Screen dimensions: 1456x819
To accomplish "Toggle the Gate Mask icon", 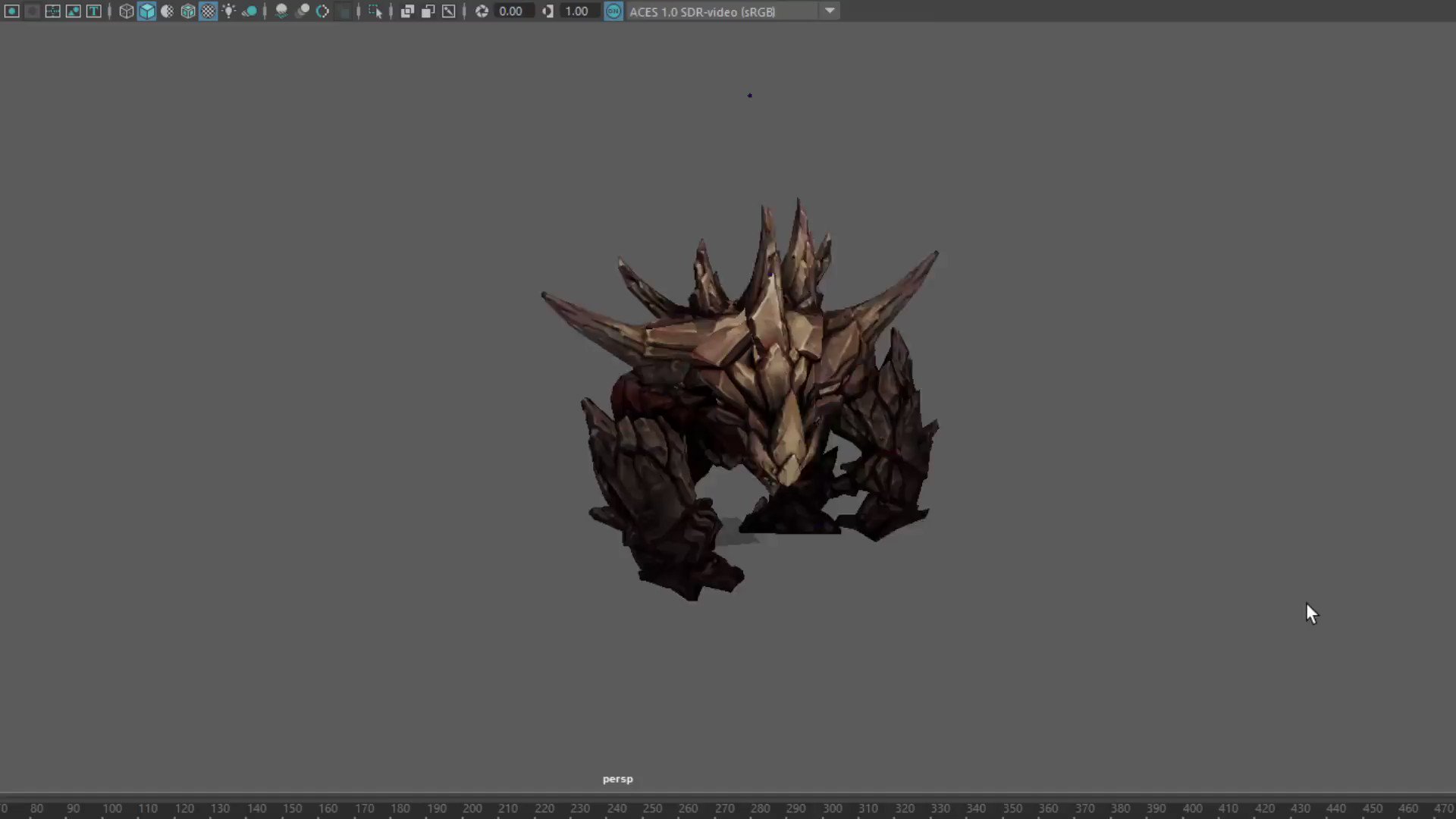I will 32,11.
